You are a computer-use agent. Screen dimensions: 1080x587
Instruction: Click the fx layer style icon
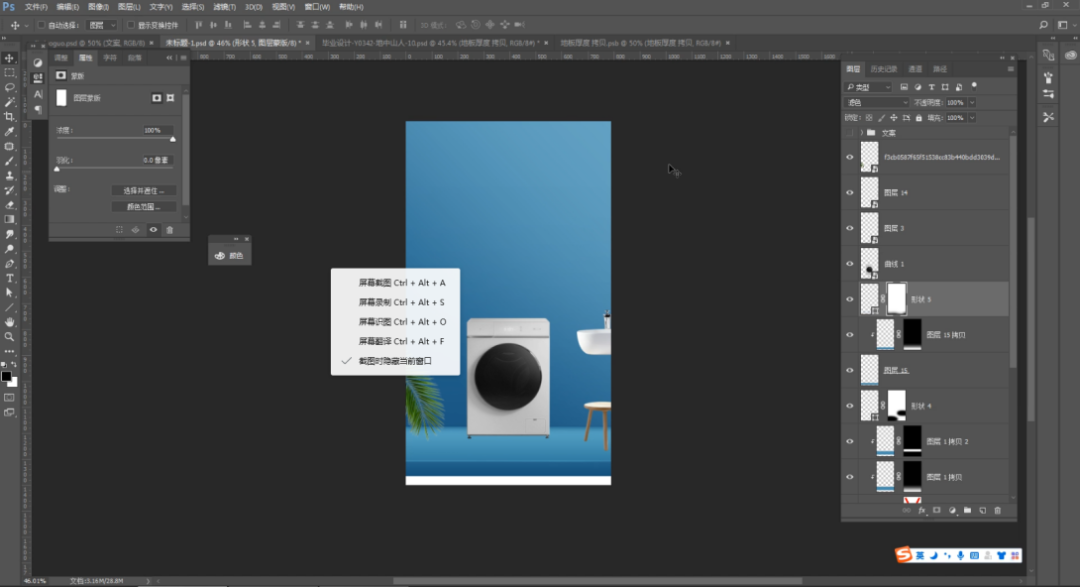click(922, 510)
